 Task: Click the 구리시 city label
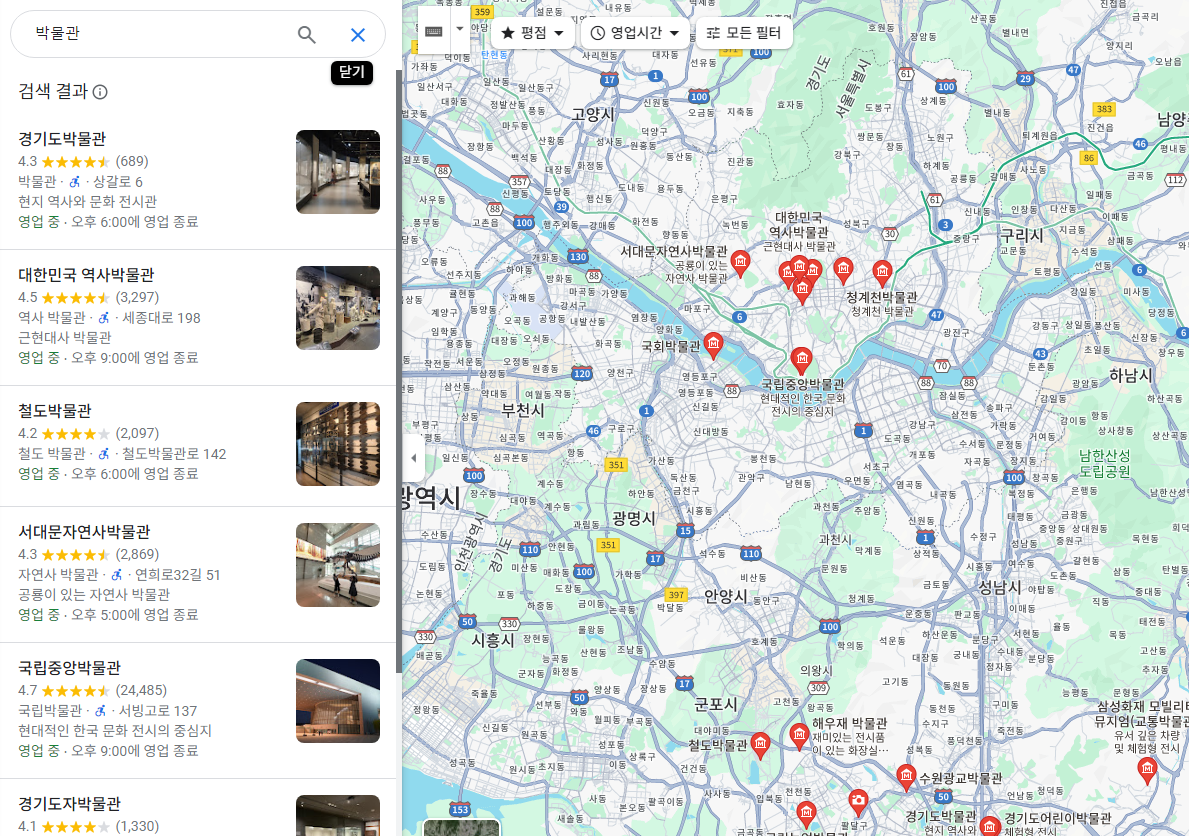click(x=1021, y=234)
